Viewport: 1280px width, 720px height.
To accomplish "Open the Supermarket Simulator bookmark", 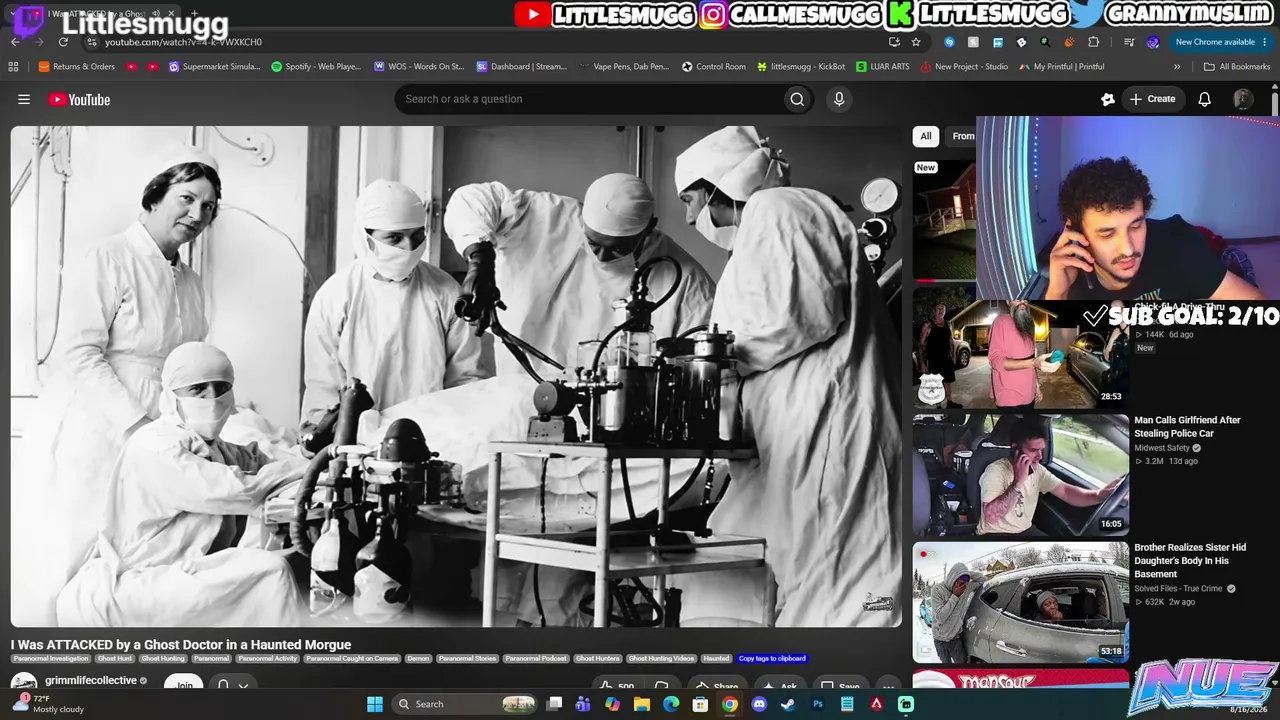I will [214, 67].
